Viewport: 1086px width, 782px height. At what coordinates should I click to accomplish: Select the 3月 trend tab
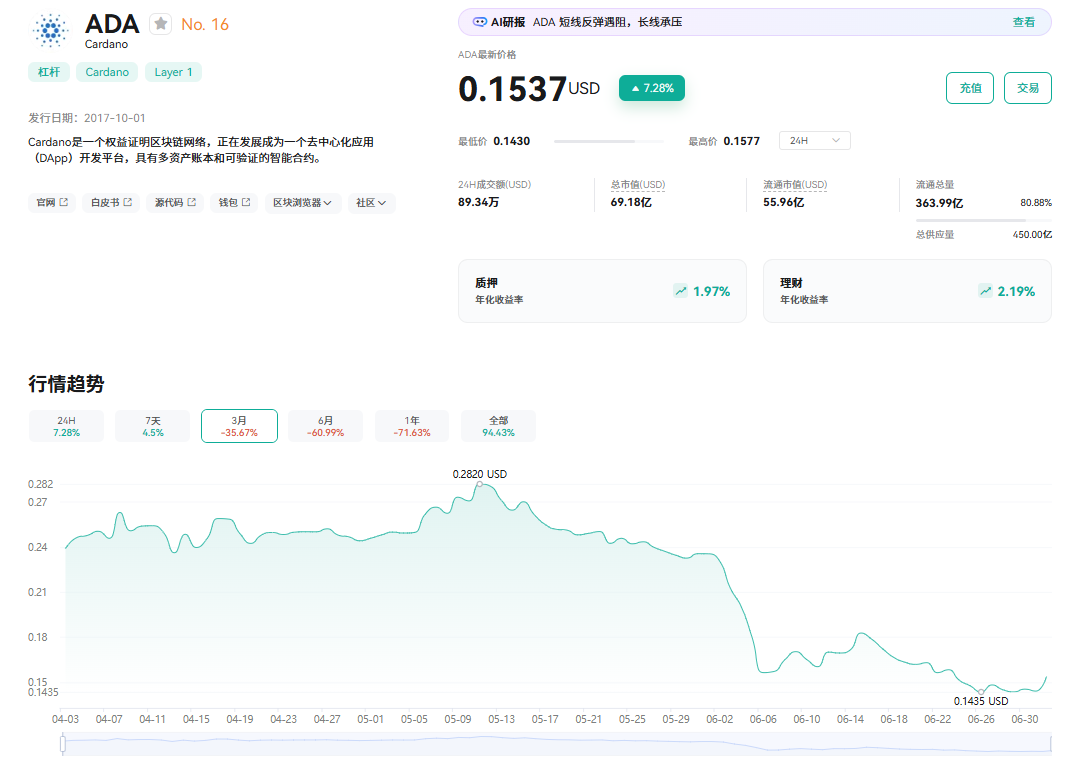tap(239, 426)
